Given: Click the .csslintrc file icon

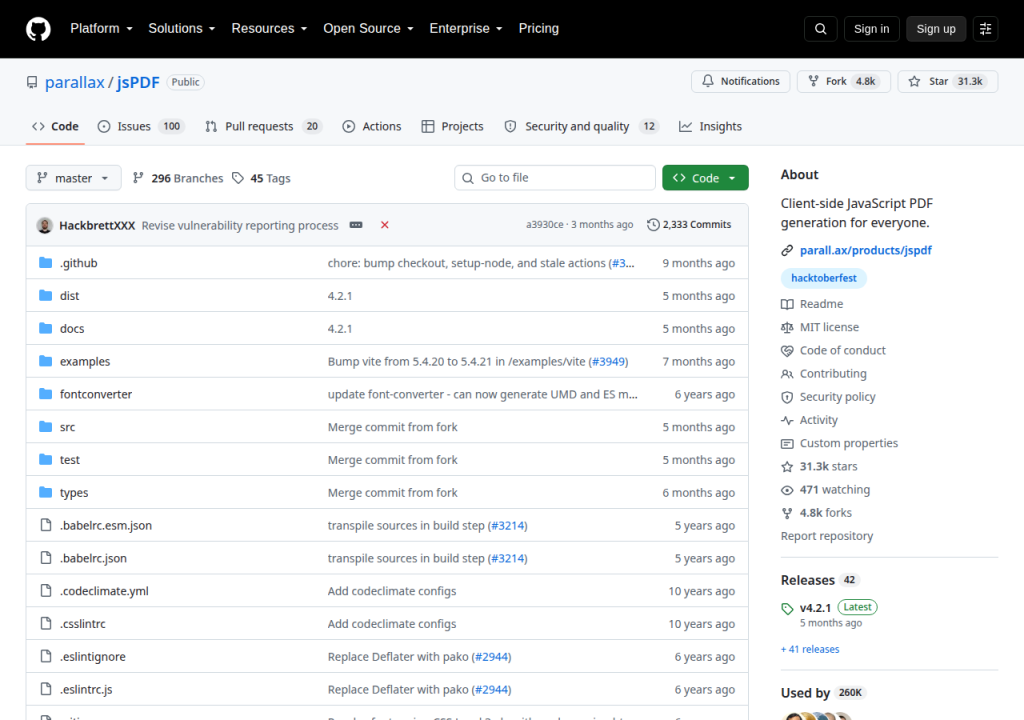Looking at the screenshot, I should point(46,623).
